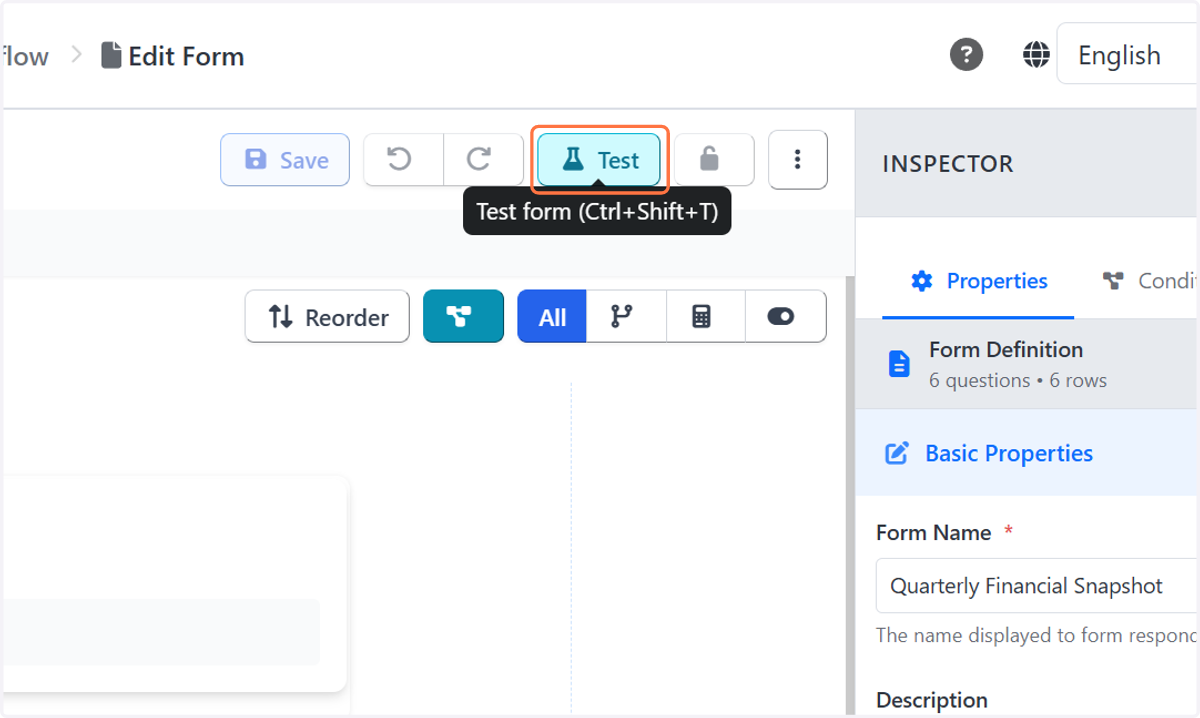Click the flow breadcrumb link
Screen dimensions: 1200x718
(x=25, y=56)
